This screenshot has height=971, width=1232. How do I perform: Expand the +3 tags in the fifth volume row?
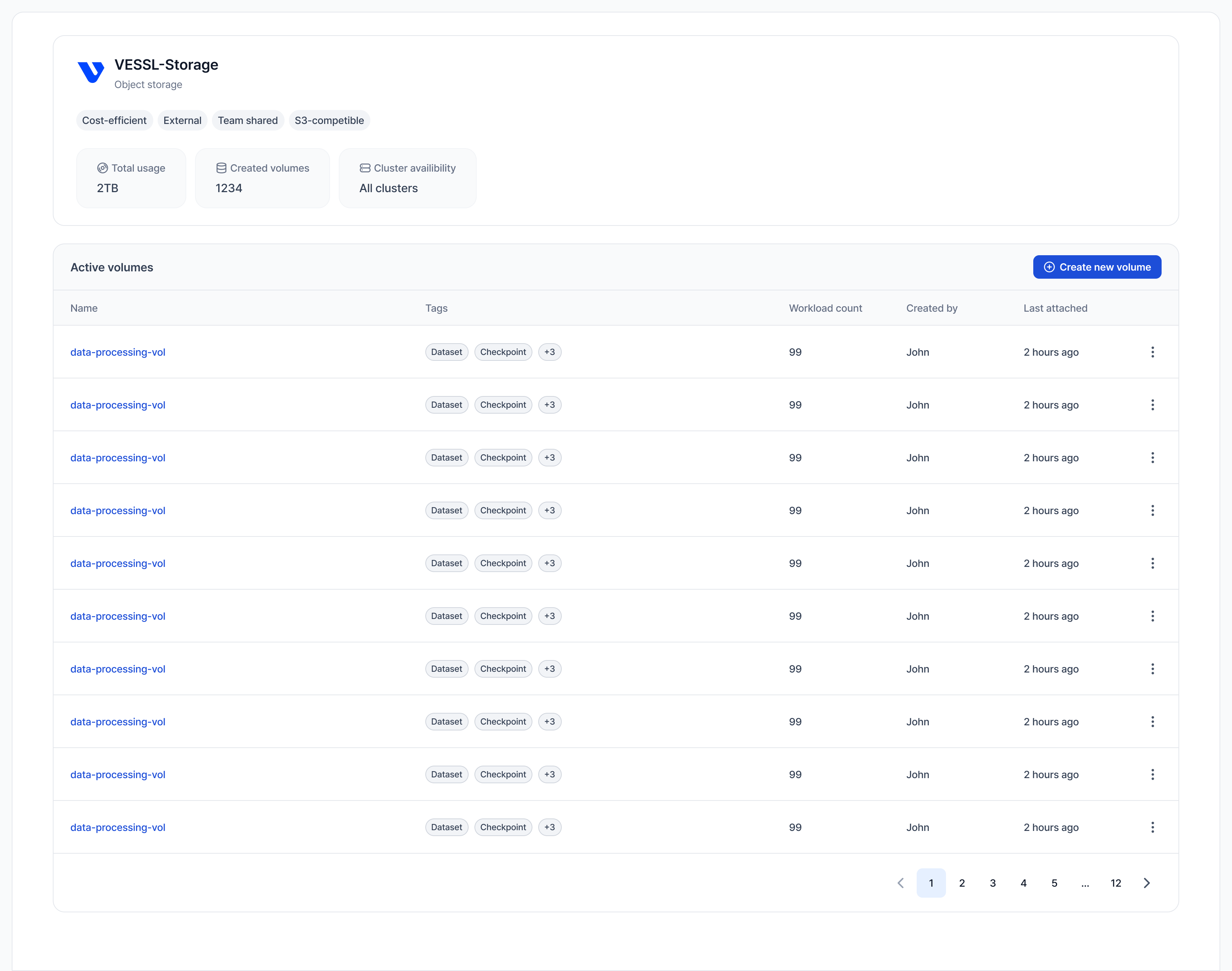(x=550, y=563)
